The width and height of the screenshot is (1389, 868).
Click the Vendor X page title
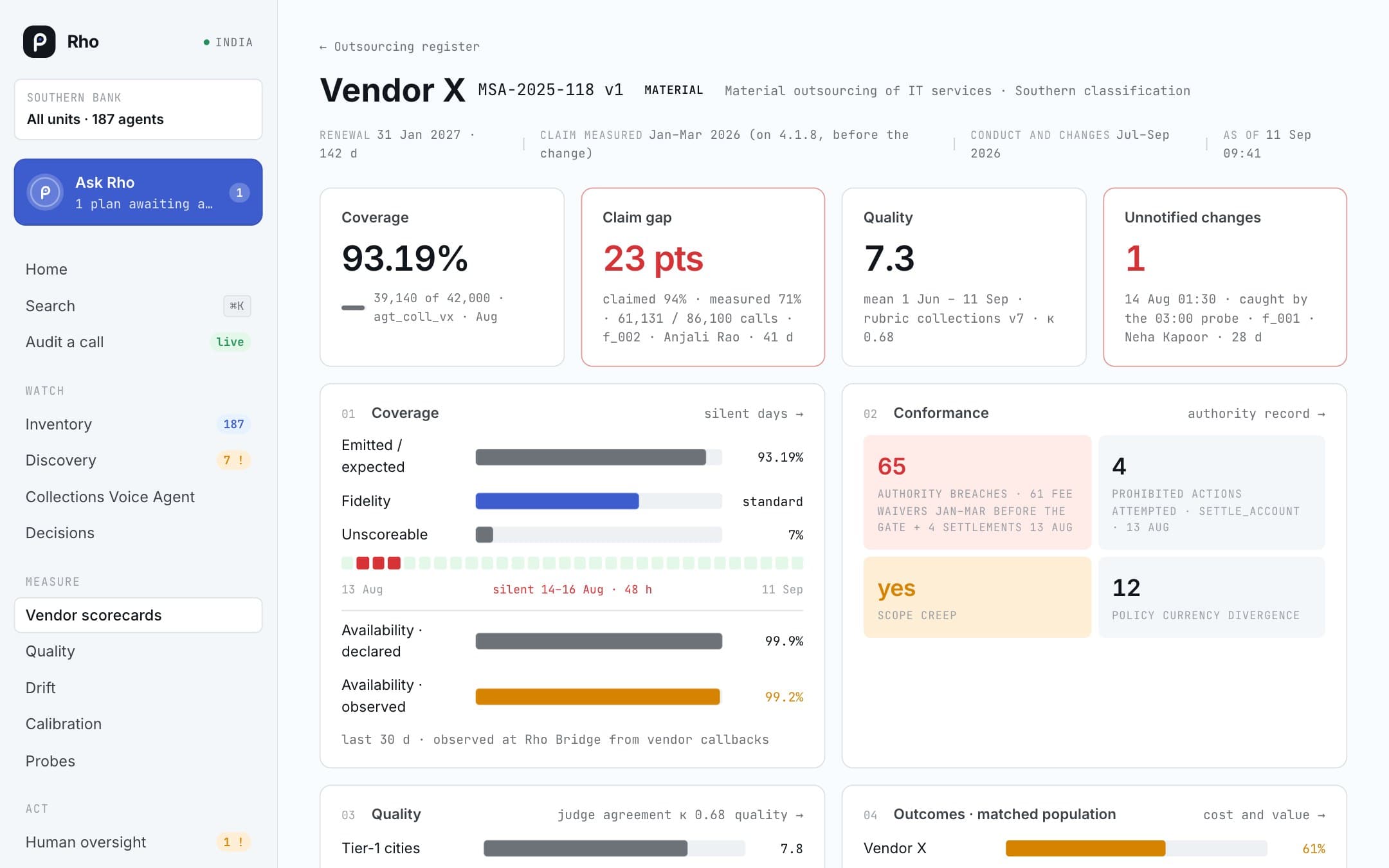pyautogui.click(x=392, y=90)
